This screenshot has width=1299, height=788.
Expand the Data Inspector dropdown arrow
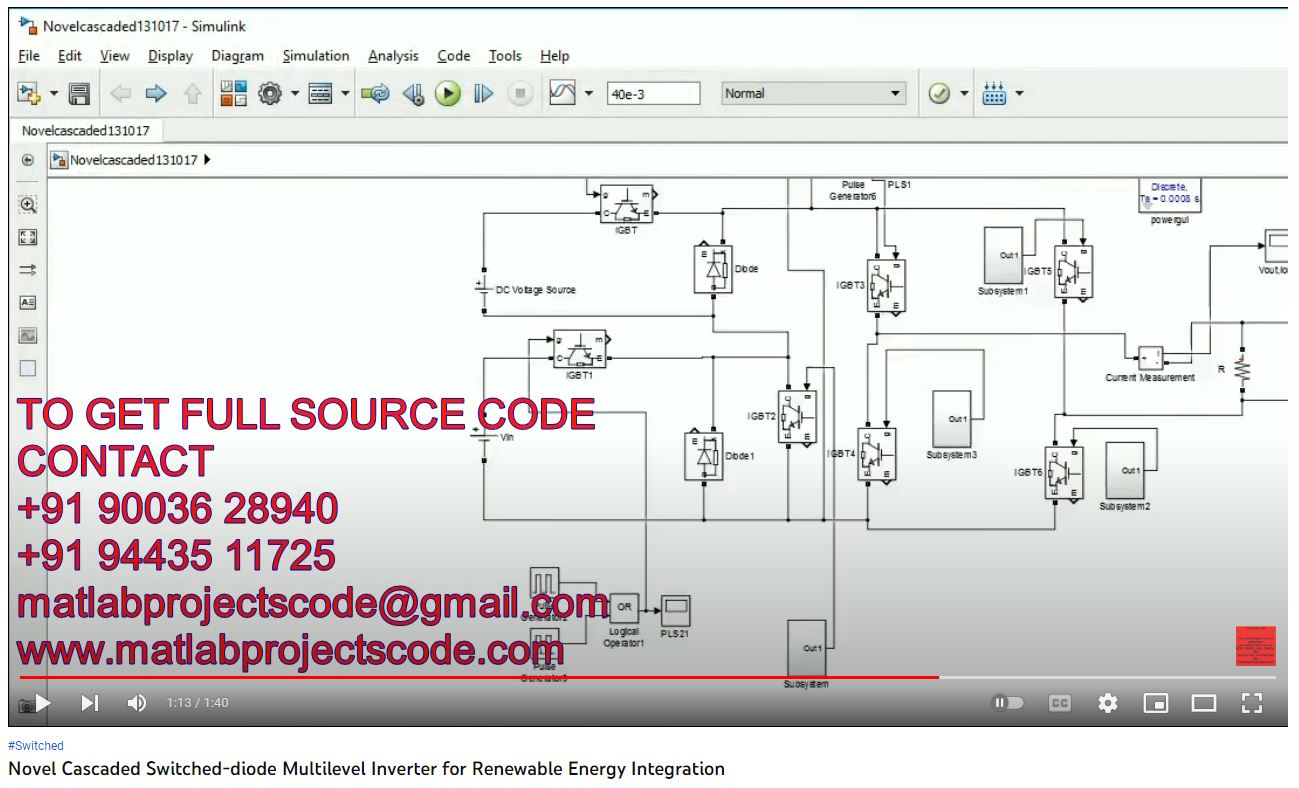pos(588,94)
